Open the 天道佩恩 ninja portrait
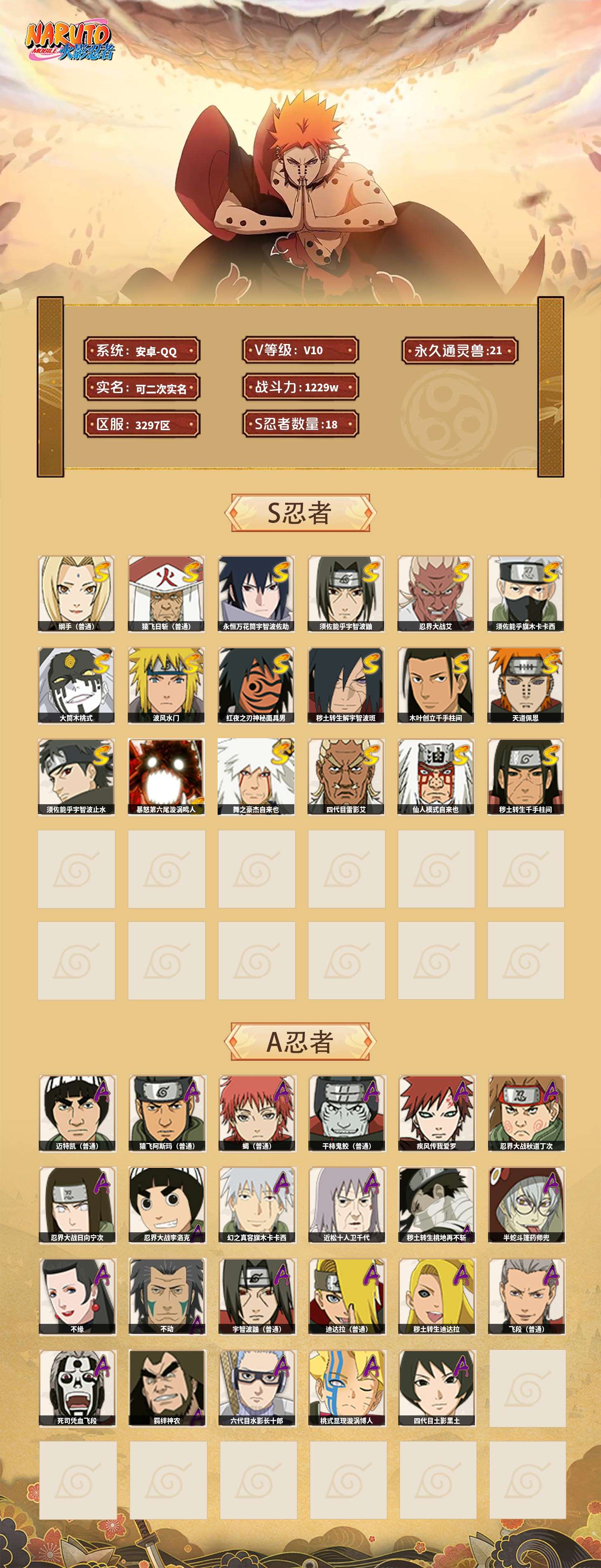 [526, 685]
